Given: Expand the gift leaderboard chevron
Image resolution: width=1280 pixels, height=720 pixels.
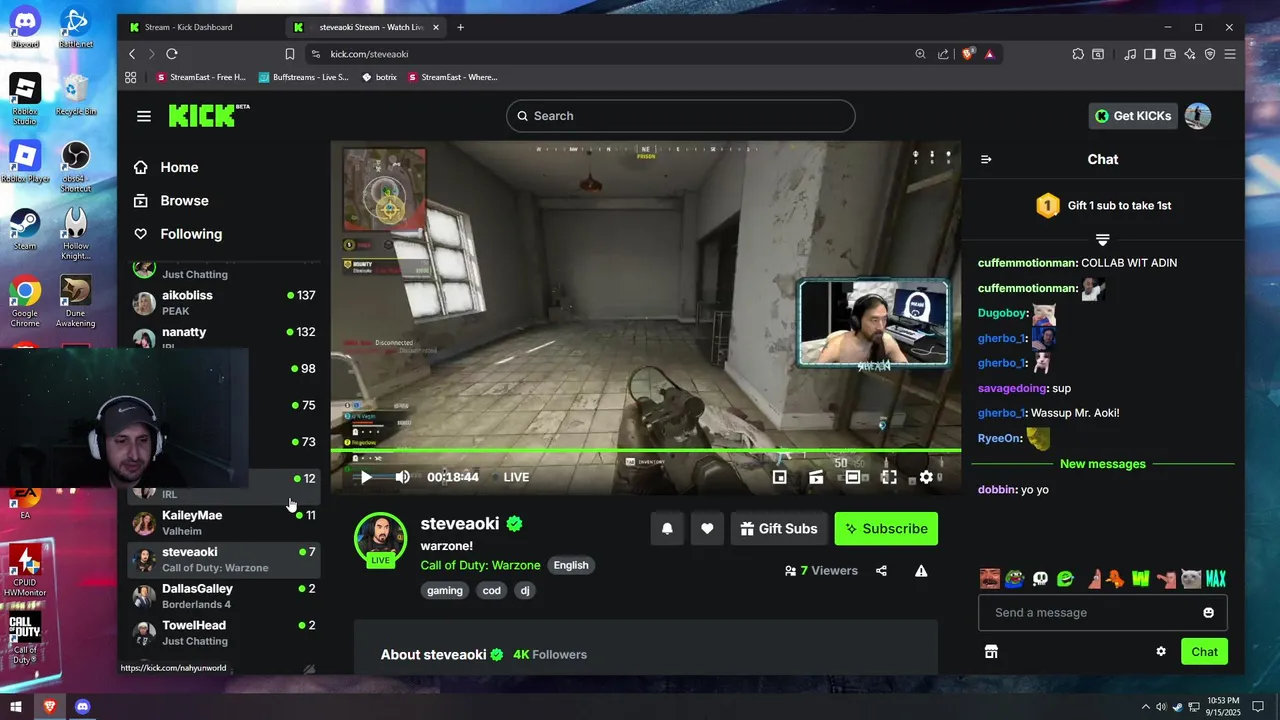Looking at the screenshot, I should point(1102,240).
